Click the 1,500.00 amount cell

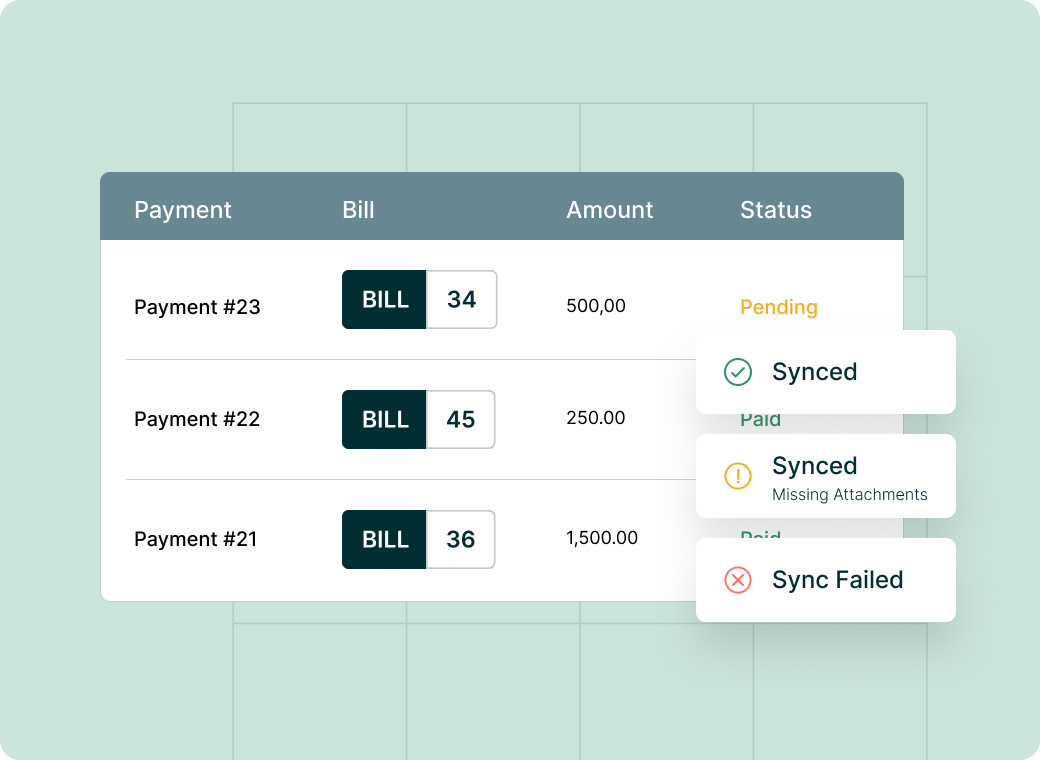coord(602,538)
